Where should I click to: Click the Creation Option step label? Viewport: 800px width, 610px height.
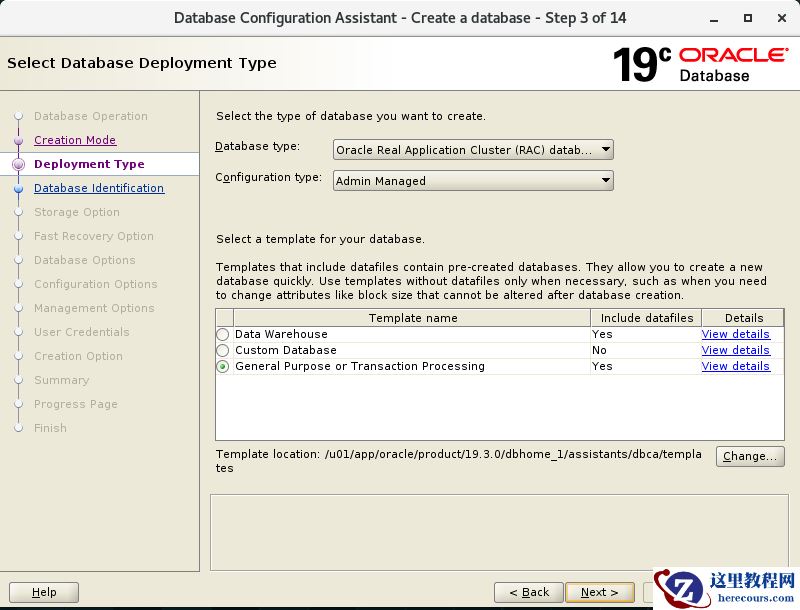(78, 355)
